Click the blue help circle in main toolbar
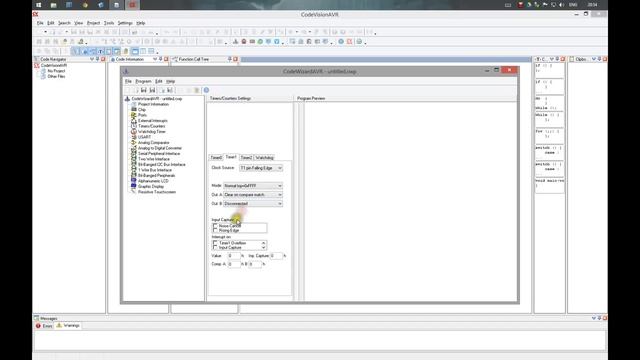The image size is (640, 360). pyautogui.click(x=341, y=41)
